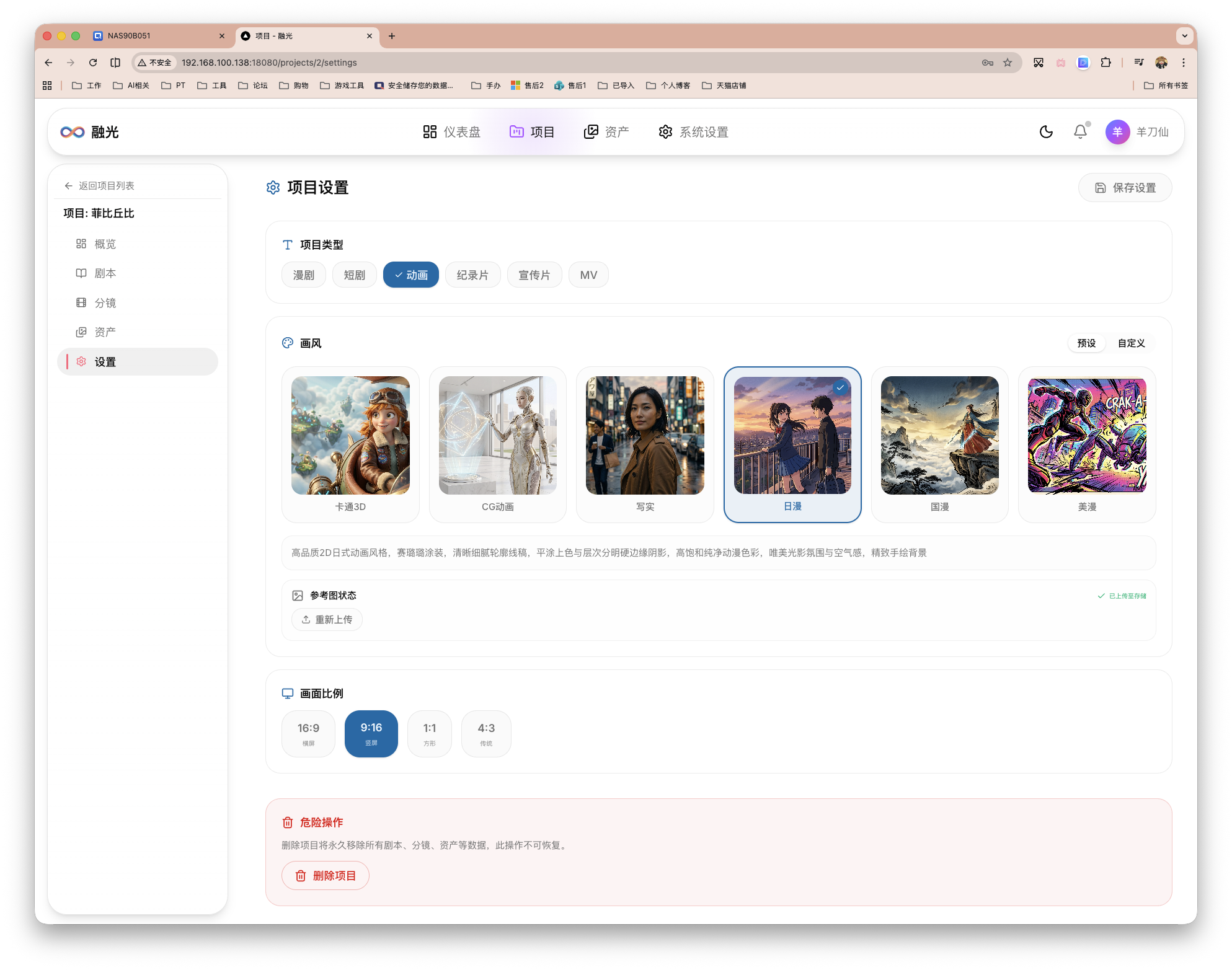This screenshot has height=970, width=1232.
Task: Select project type 短剧
Action: click(x=355, y=275)
